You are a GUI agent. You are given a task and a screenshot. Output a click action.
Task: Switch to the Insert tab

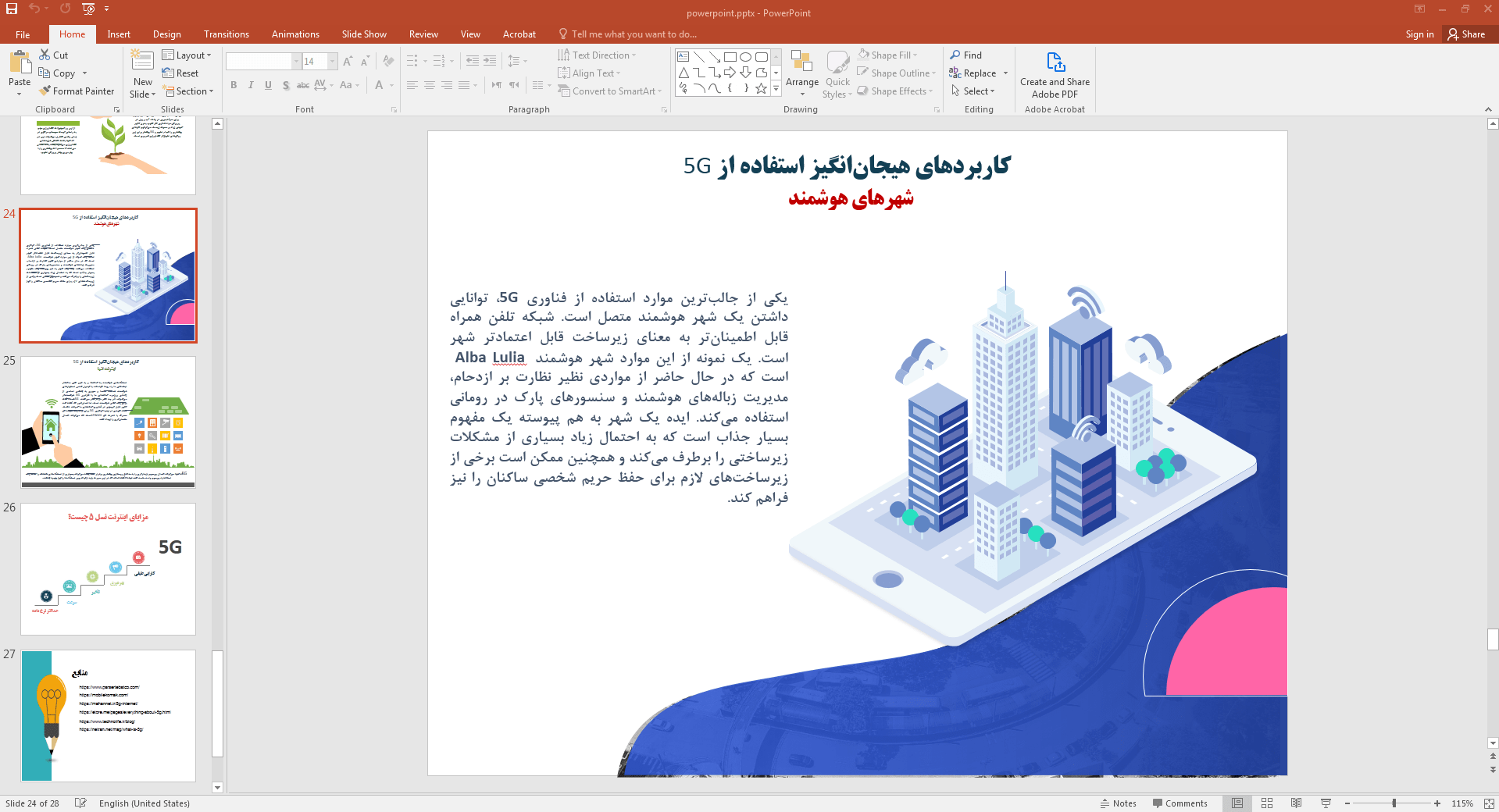(x=119, y=34)
